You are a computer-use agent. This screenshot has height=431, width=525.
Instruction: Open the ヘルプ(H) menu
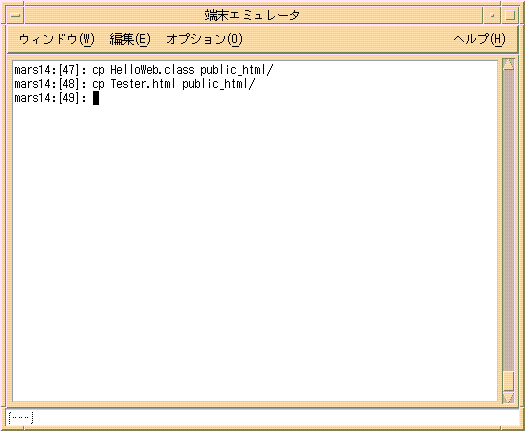[479, 40]
